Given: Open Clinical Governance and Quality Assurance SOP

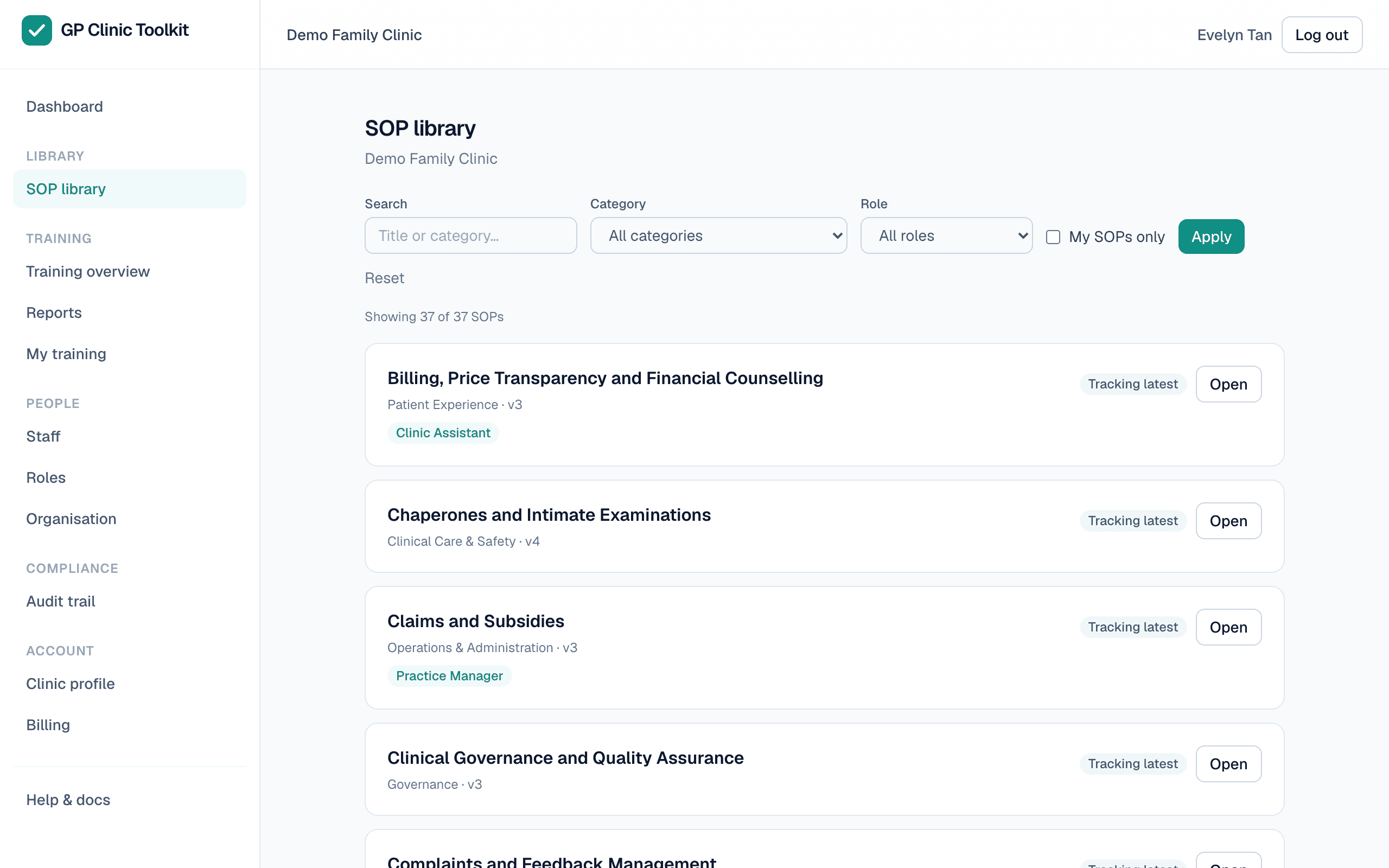Looking at the screenshot, I should pyautogui.click(x=1228, y=764).
